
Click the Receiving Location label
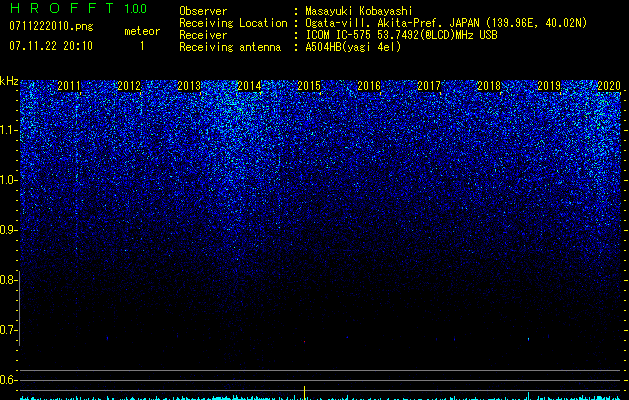(x=233, y=23)
